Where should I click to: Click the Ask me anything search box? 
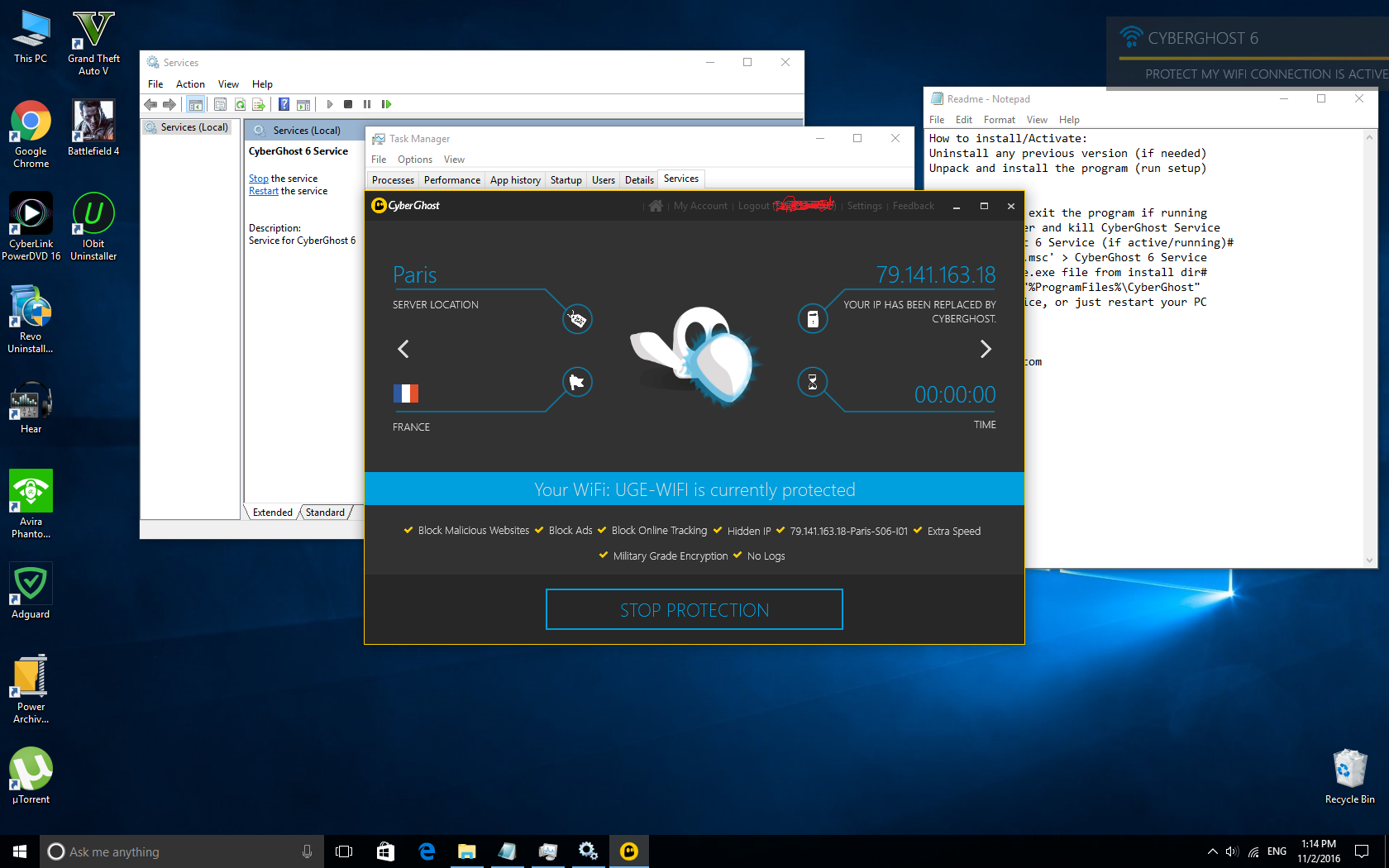coord(180,851)
